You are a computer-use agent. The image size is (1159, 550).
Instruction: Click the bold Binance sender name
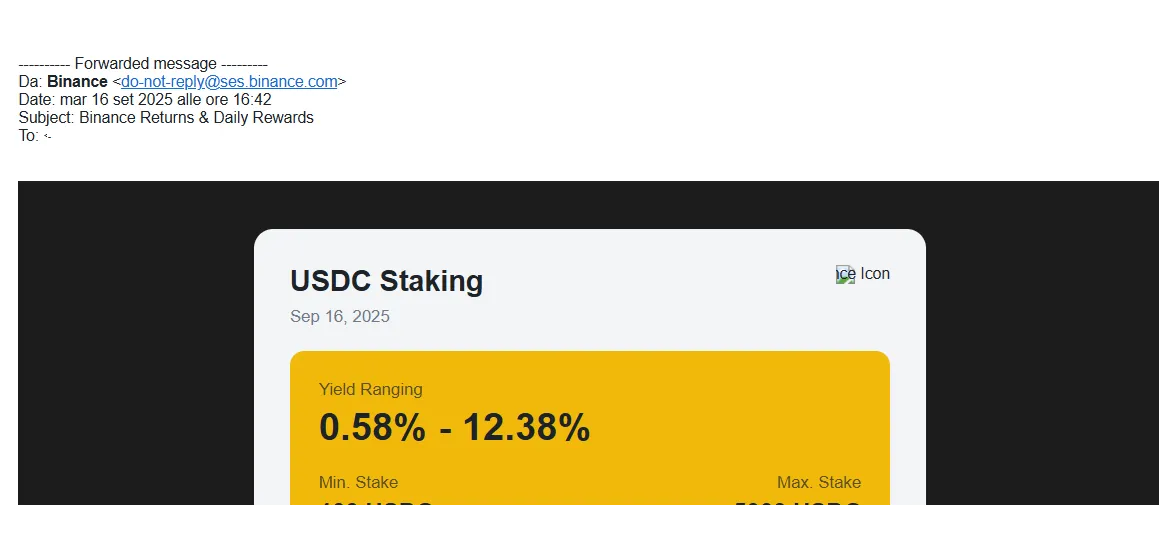pyautogui.click(x=77, y=82)
